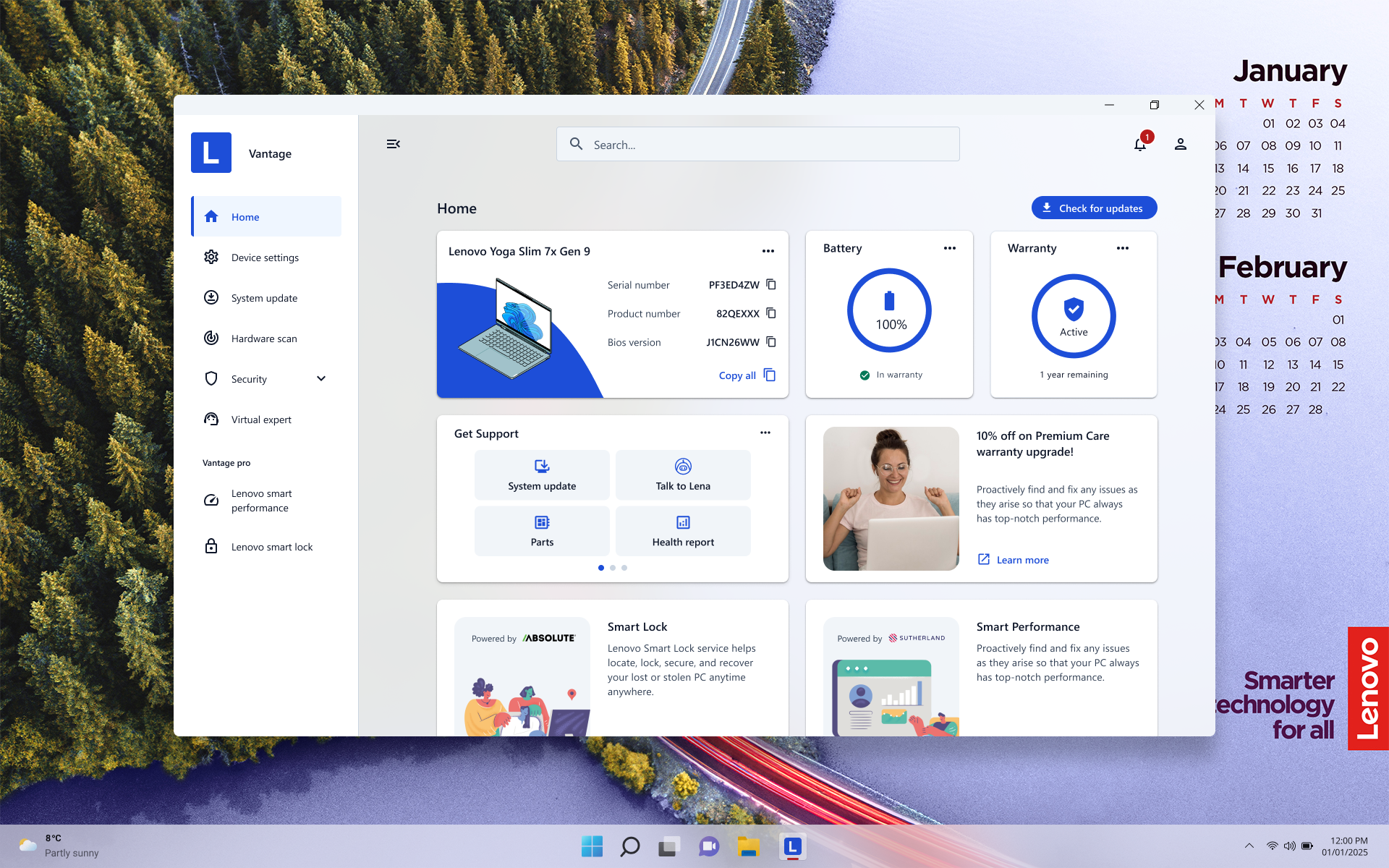Viewport: 1389px width, 868px height.
Task: Open the notifications bell
Action: (1140, 144)
